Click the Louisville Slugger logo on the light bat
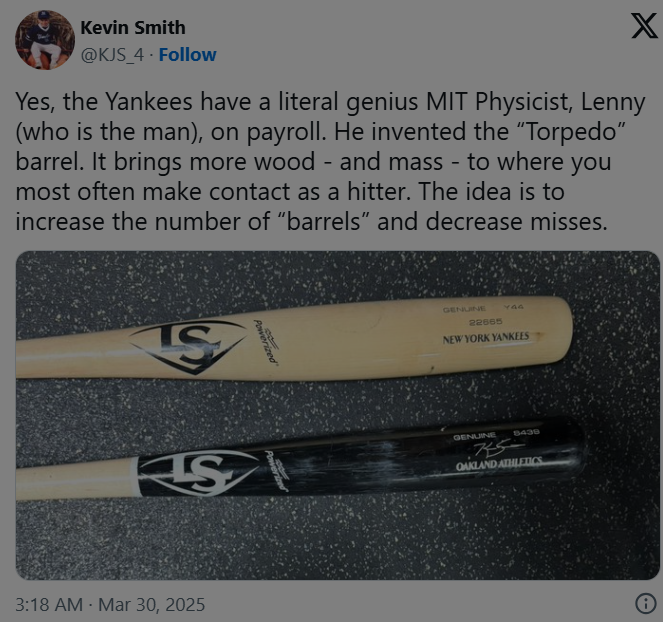This screenshot has width=663, height=622. click(x=188, y=347)
